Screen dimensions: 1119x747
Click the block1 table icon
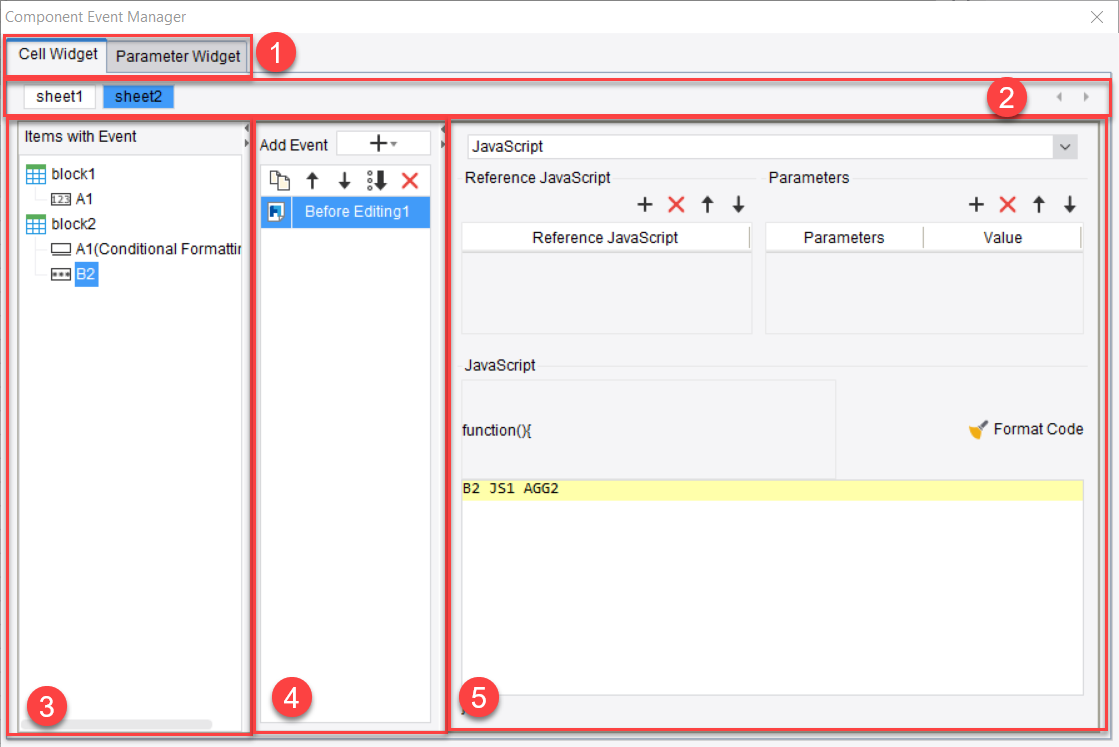tap(36, 175)
